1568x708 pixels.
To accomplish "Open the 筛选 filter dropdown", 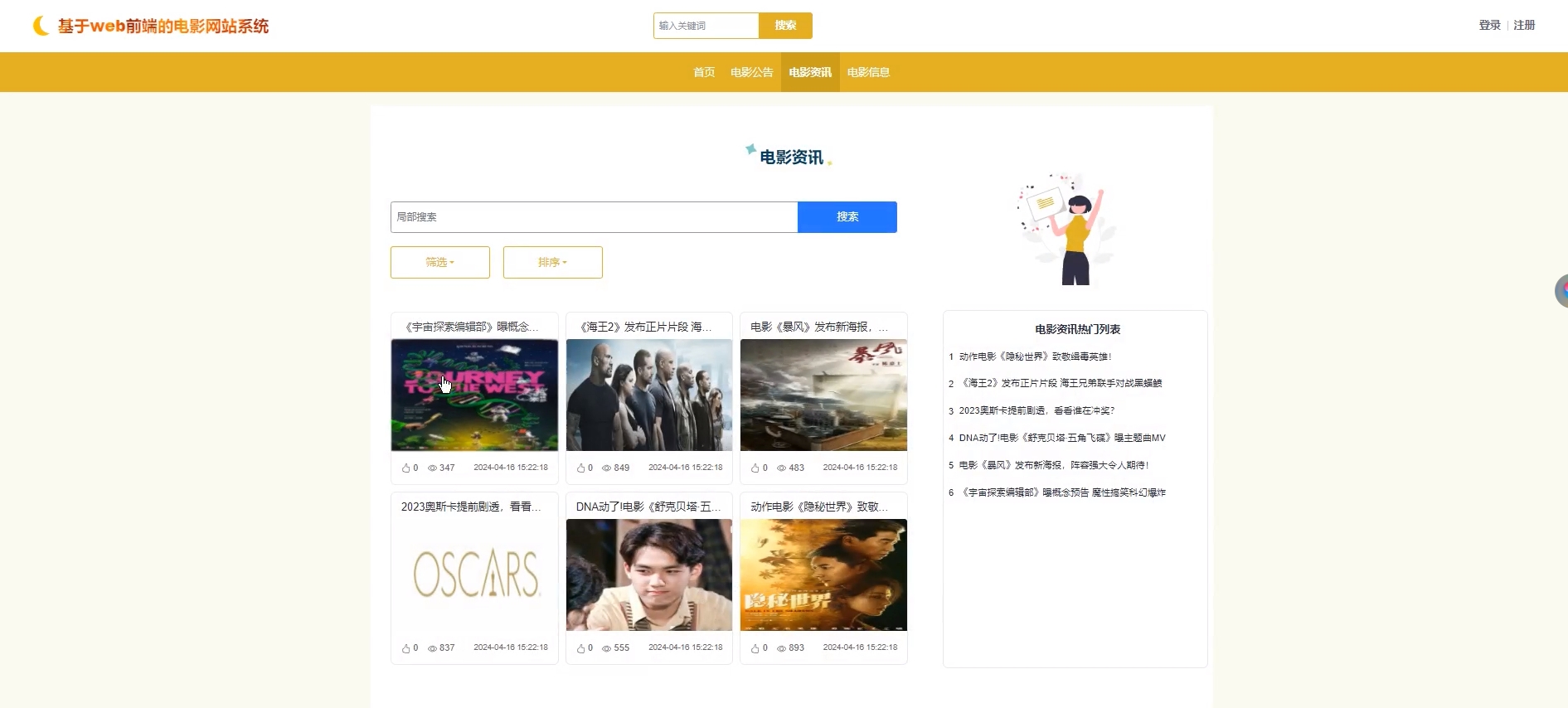I will pyautogui.click(x=440, y=262).
